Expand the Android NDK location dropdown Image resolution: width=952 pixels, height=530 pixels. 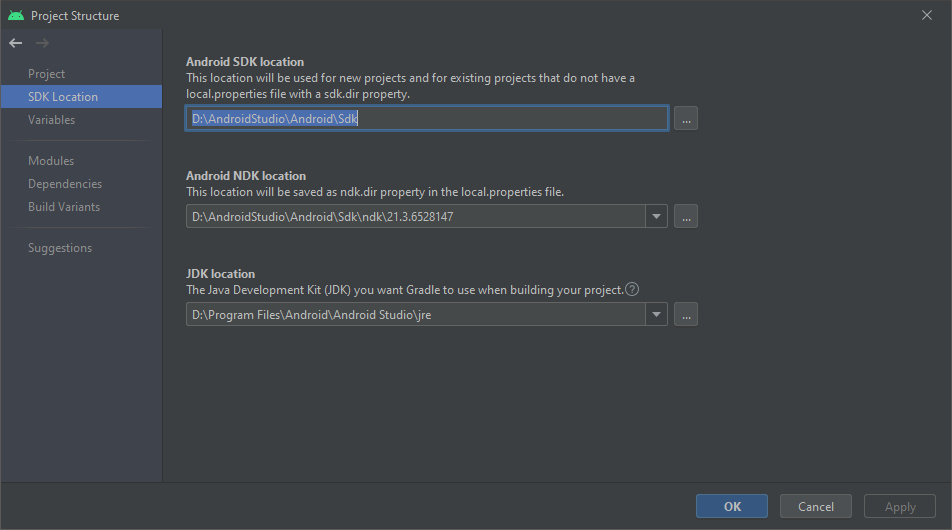click(x=656, y=217)
